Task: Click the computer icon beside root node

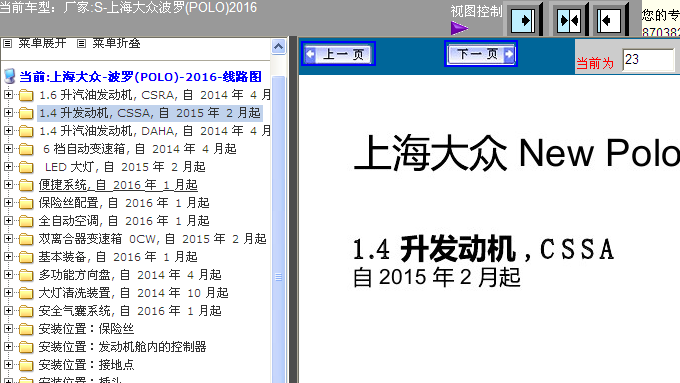Action: point(10,76)
